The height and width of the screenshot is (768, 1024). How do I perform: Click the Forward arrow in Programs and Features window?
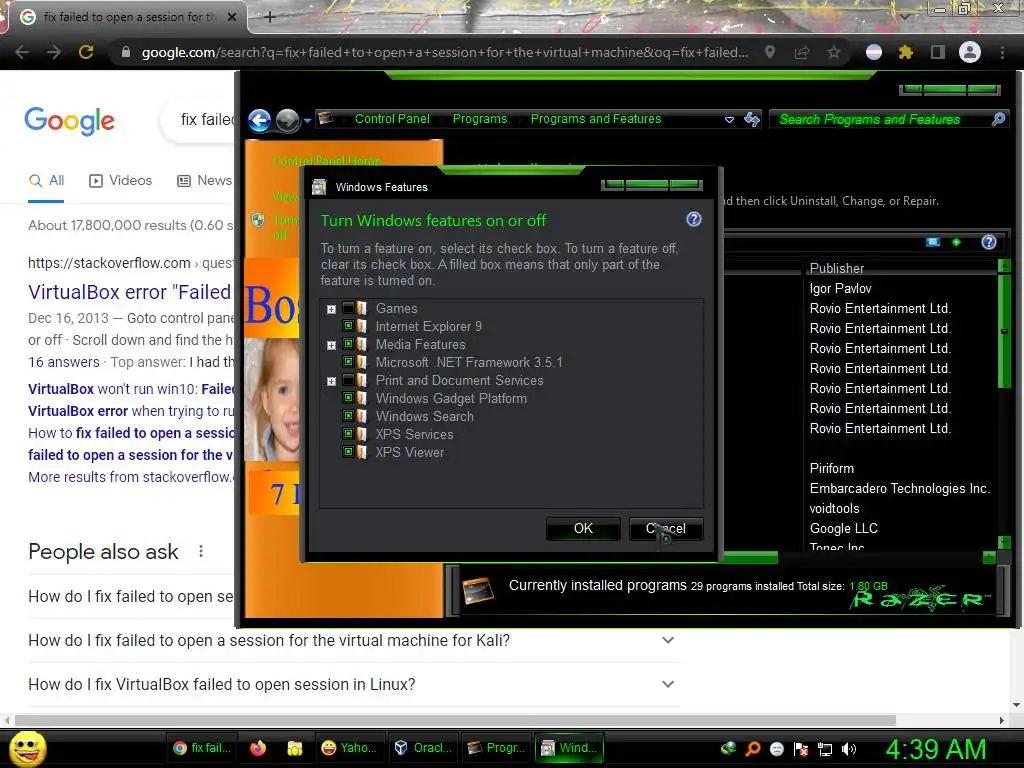coord(287,120)
